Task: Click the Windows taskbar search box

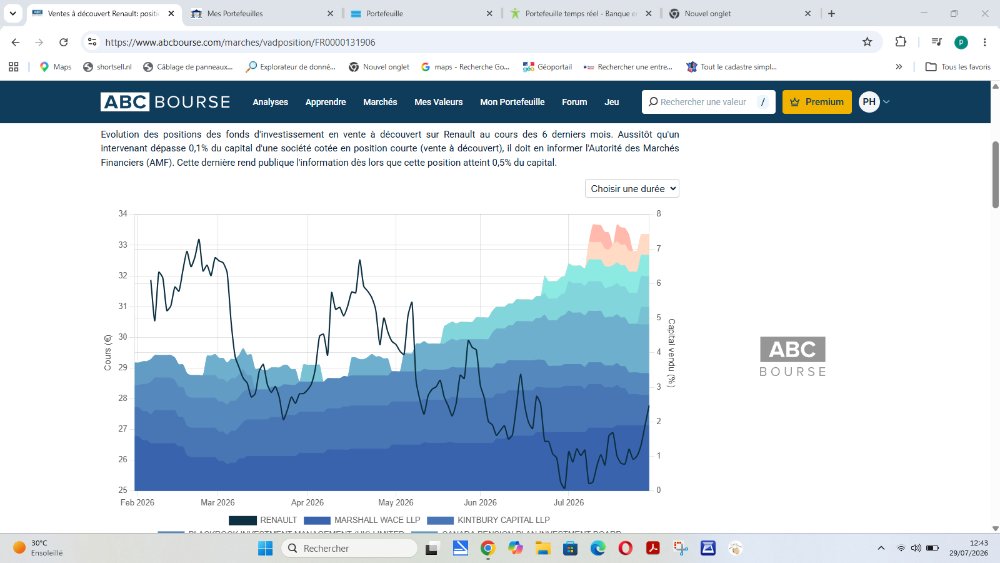Action: pos(349,548)
